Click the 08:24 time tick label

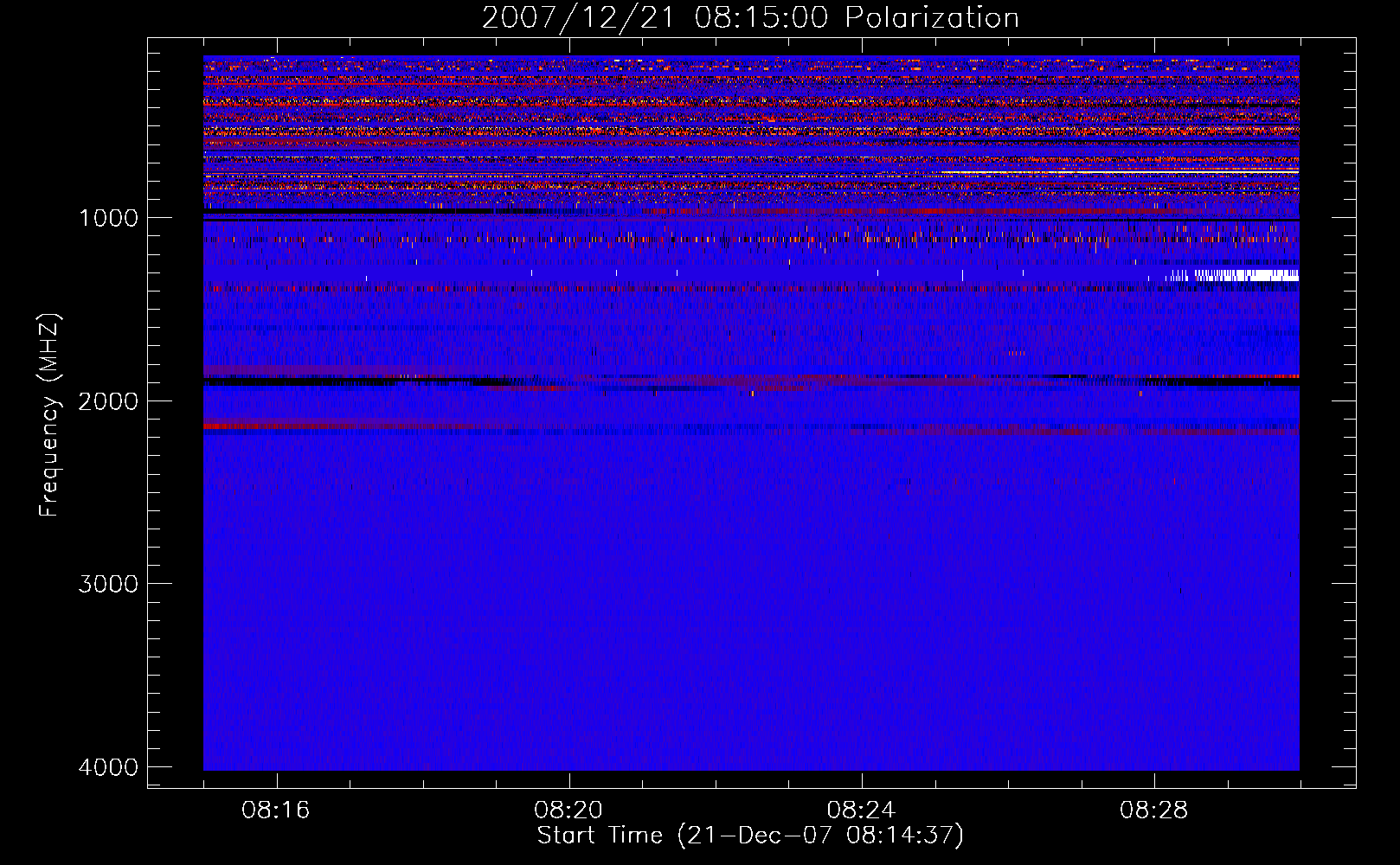[861, 811]
